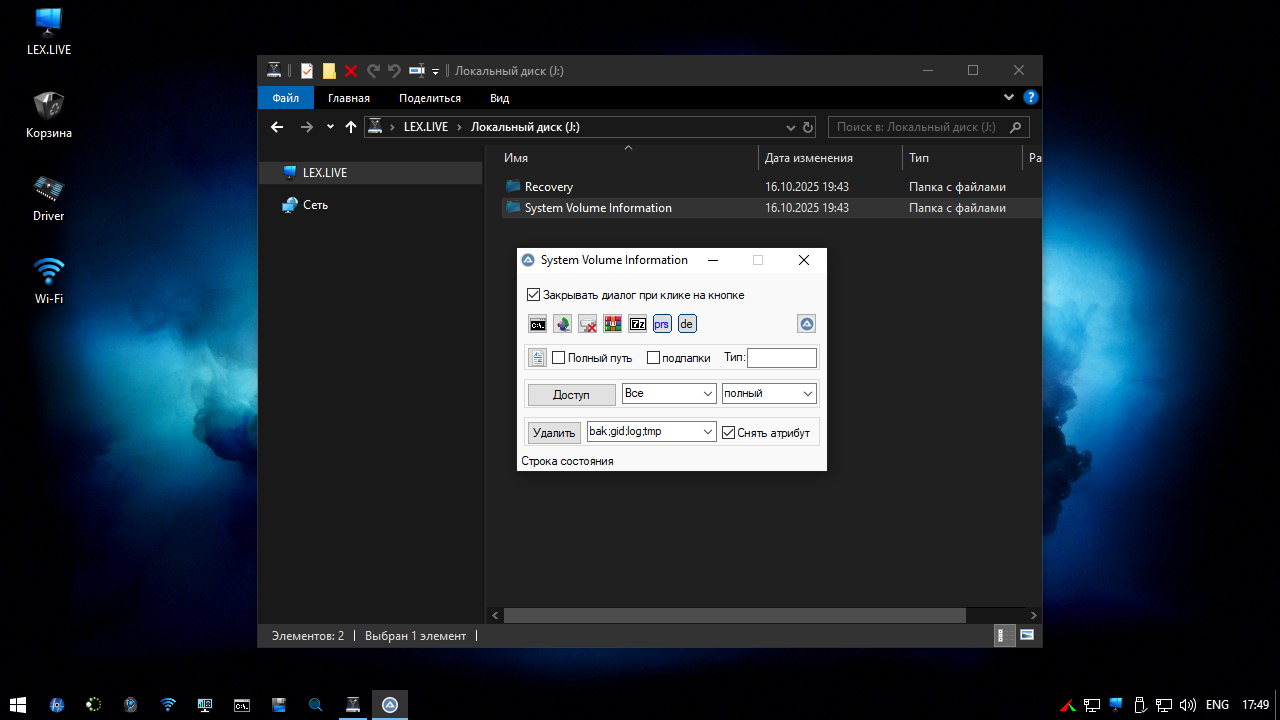The image size is (1280, 720).
Task: Toggle 'Закрывать диалог при клике на кнопке' checkbox
Action: [533, 295]
